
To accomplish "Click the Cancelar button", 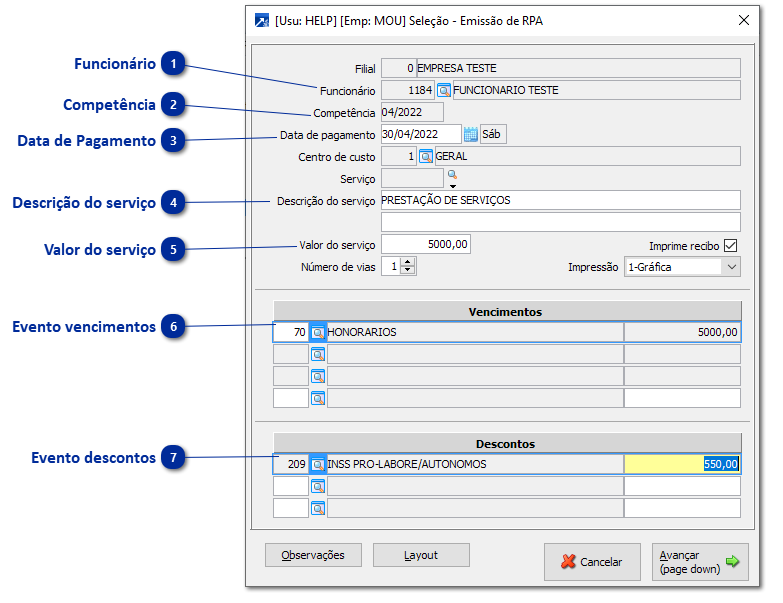I will (592, 562).
